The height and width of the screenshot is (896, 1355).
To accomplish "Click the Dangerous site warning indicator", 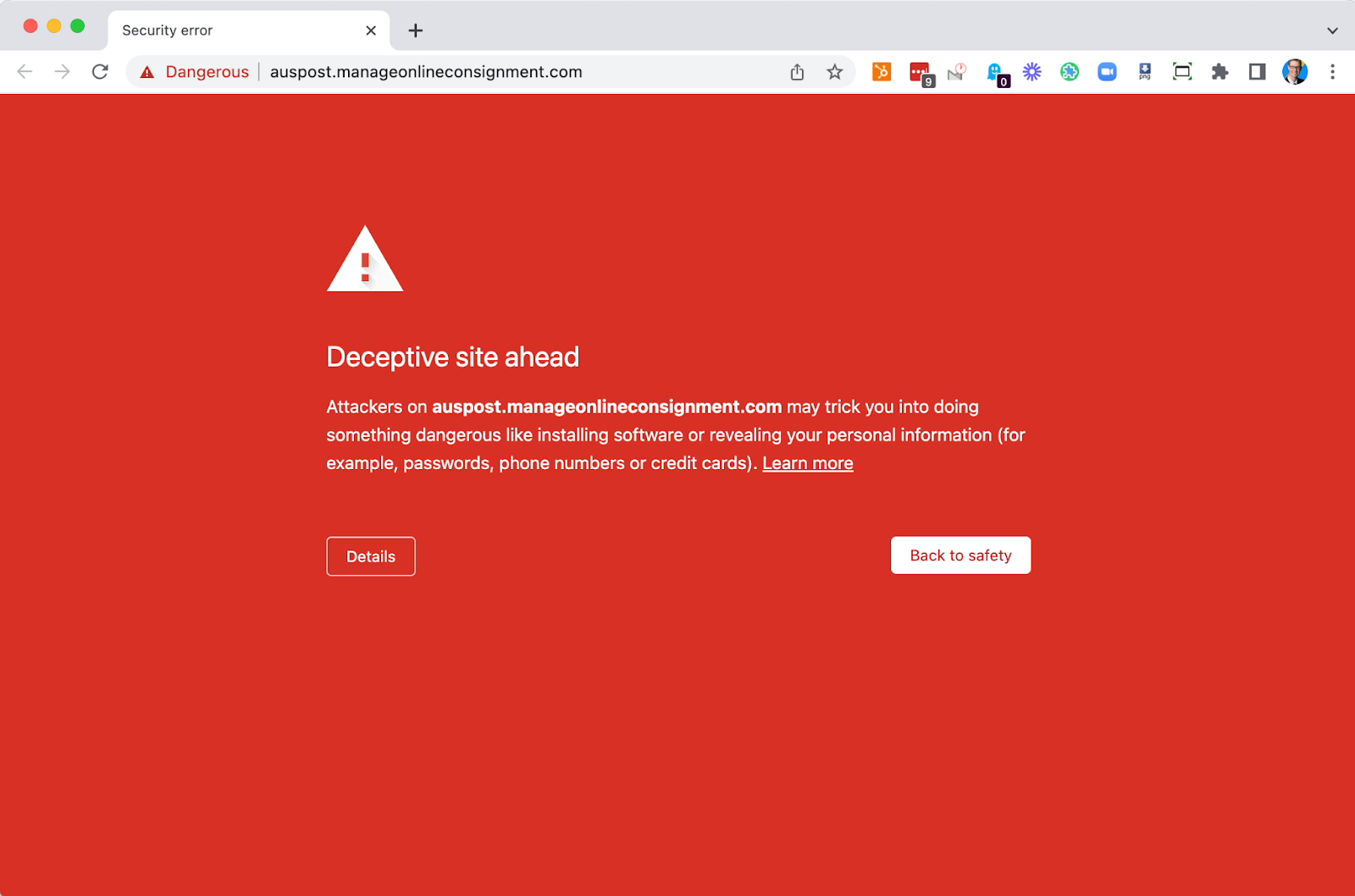I will pyautogui.click(x=196, y=72).
